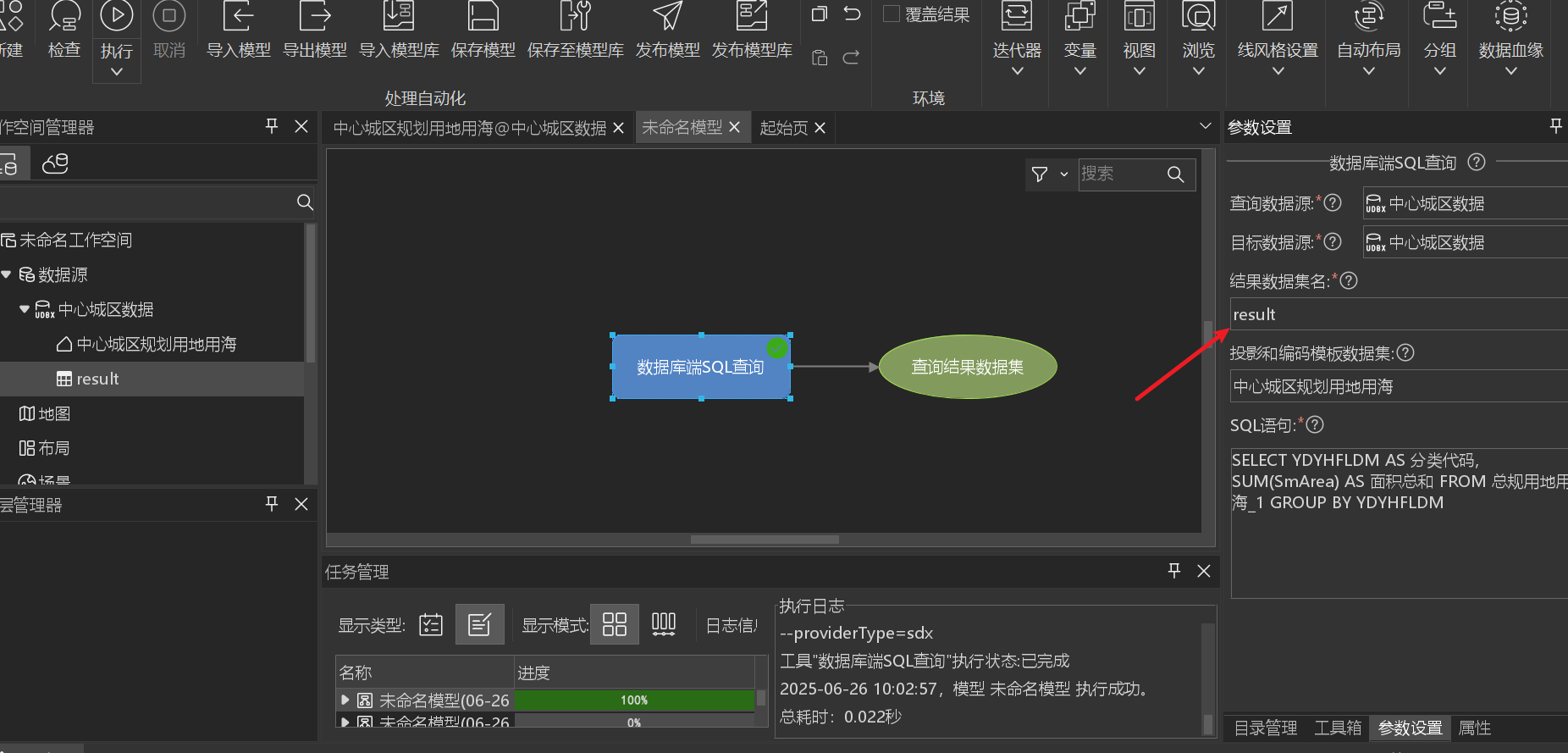The image size is (1568, 753).
Task: Select the 地图 node in tree
Action: pyautogui.click(x=54, y=413)
